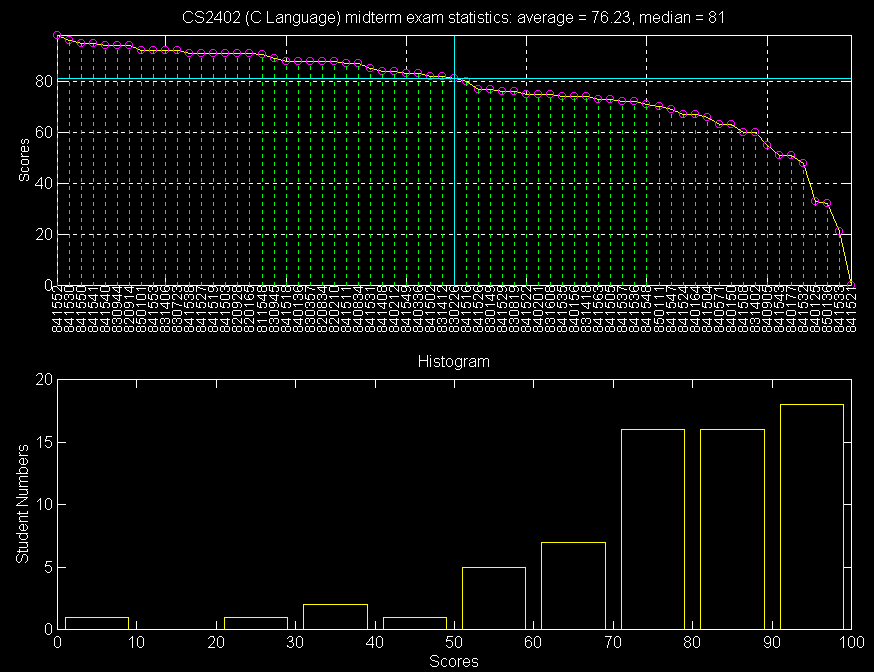Select the histogram bar for 50-60 scores

click(x=494, y=597)
